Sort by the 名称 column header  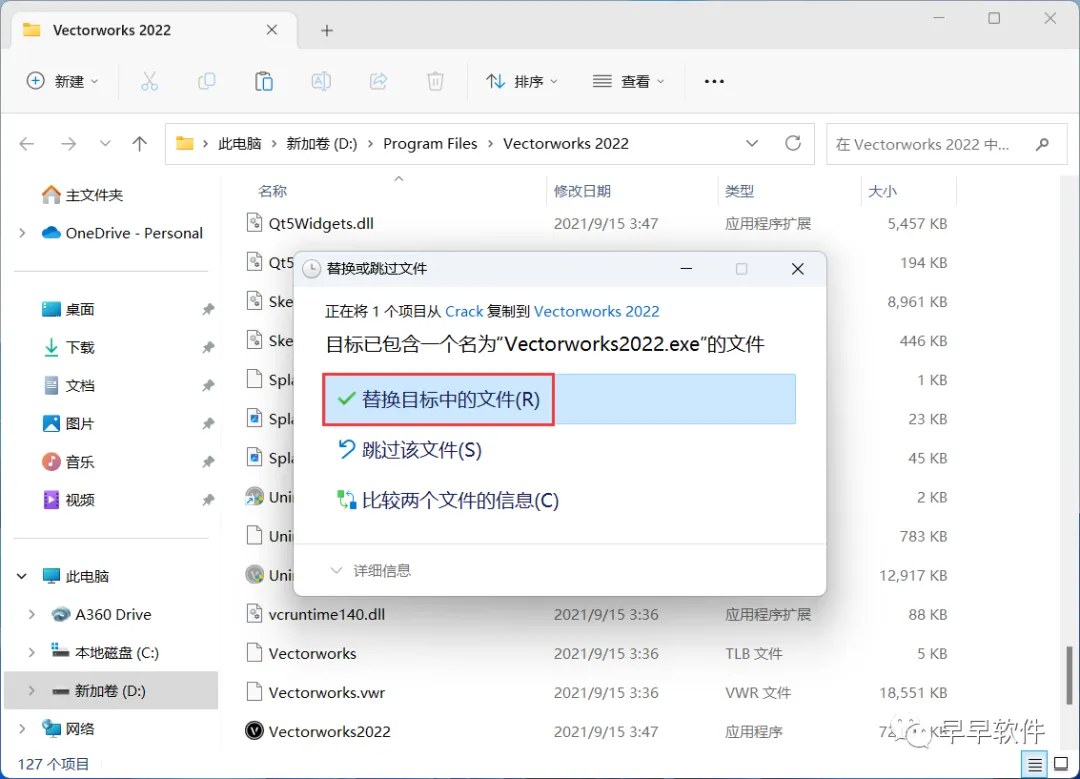pyautogui.click(x=272, y=191)
